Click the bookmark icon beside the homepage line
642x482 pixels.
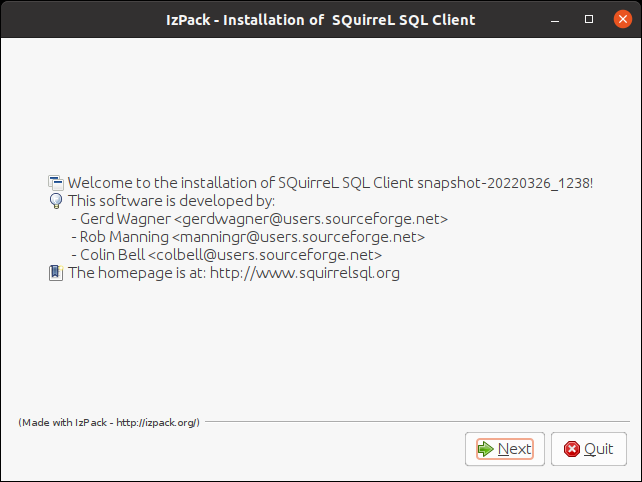(56, 273)
